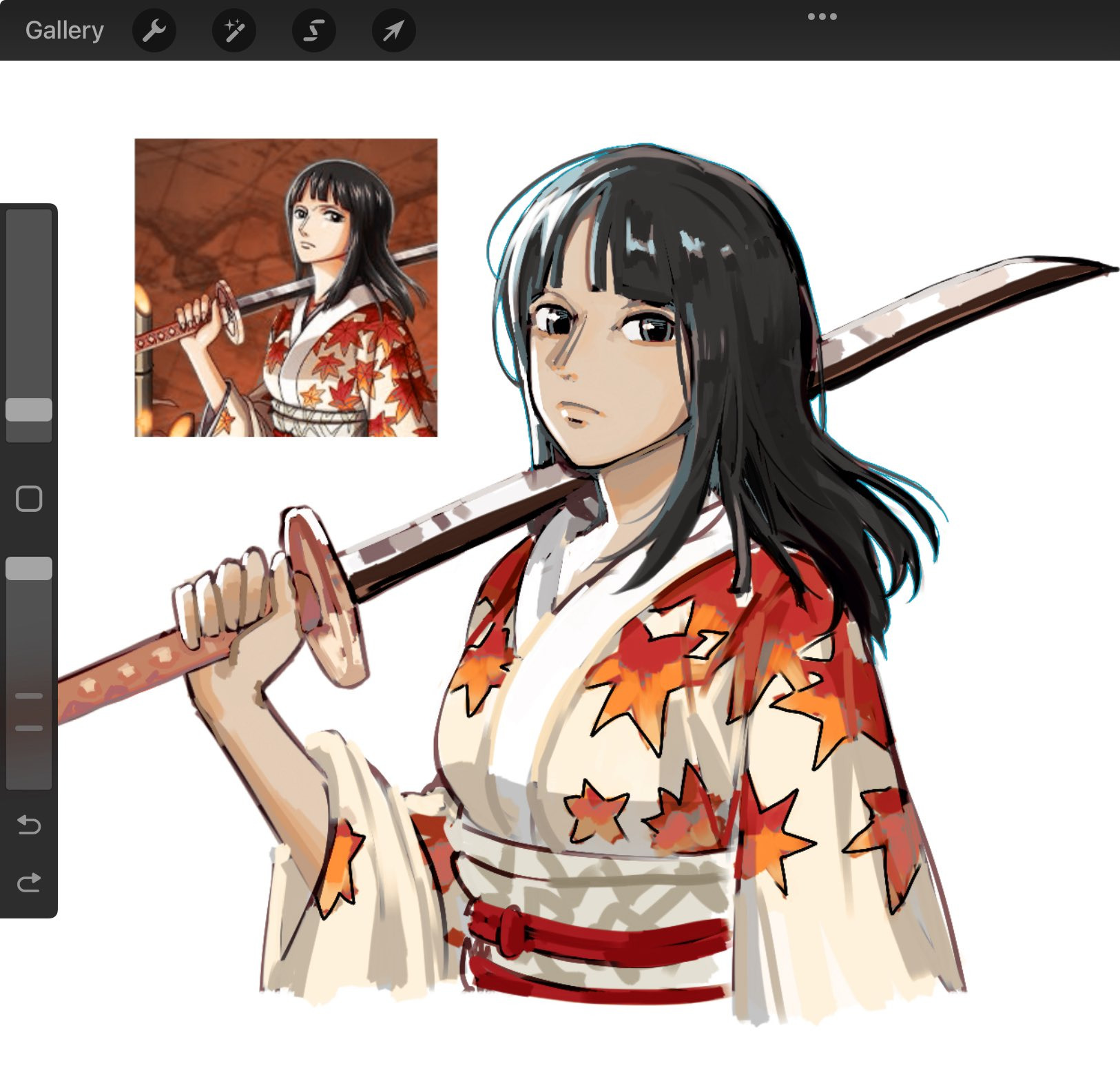Activate the Transform arrow tool
This screenshot has height=1079, width=1120.
(393, 30)
